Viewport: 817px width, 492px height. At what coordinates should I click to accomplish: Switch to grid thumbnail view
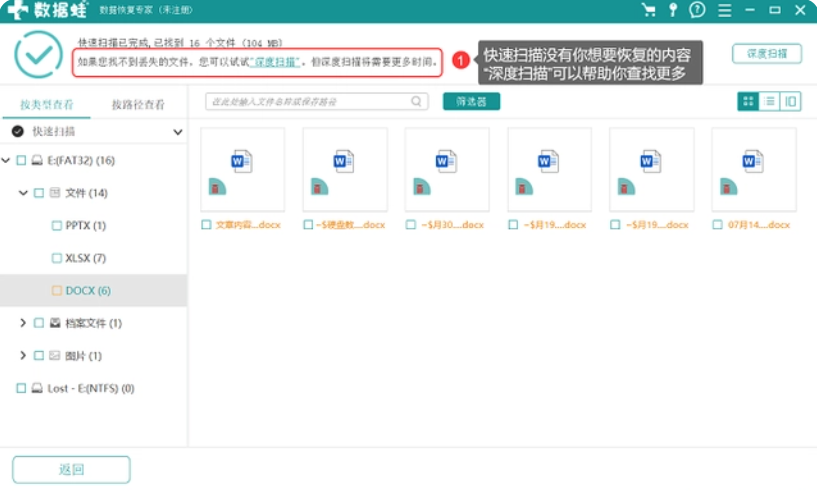pos(747,101)
